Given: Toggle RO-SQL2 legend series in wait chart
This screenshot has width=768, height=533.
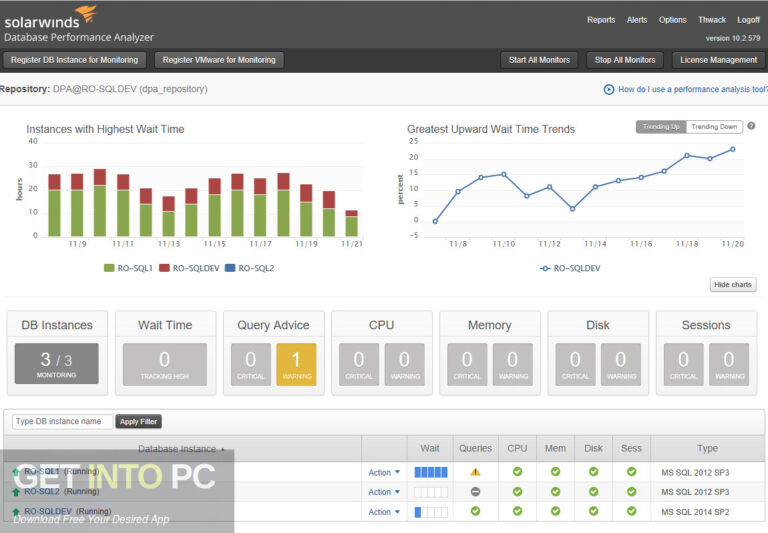Looking at the screenshot, I should click(x=250, y=268).
